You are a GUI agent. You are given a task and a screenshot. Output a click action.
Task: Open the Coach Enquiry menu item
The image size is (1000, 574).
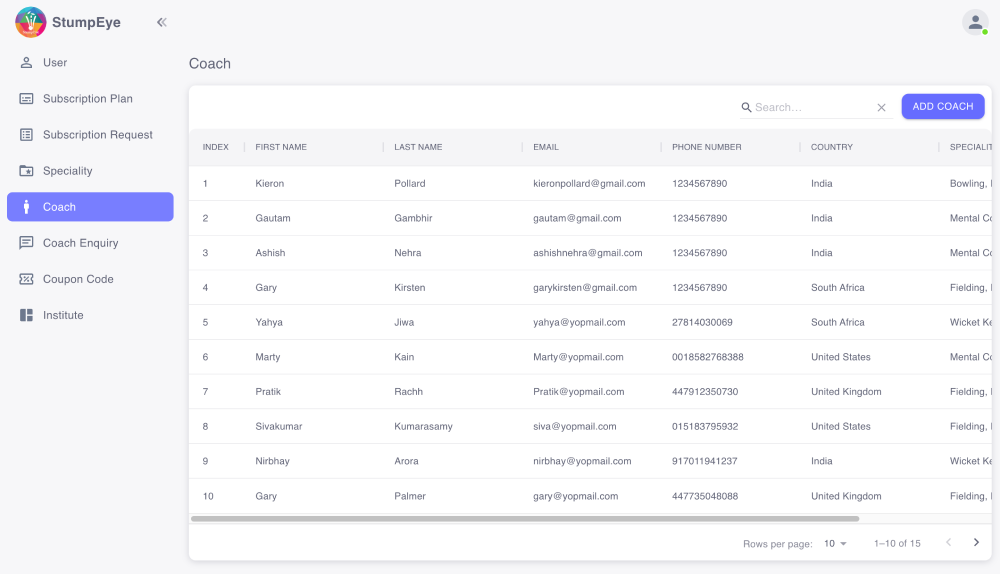pos(80,243)
